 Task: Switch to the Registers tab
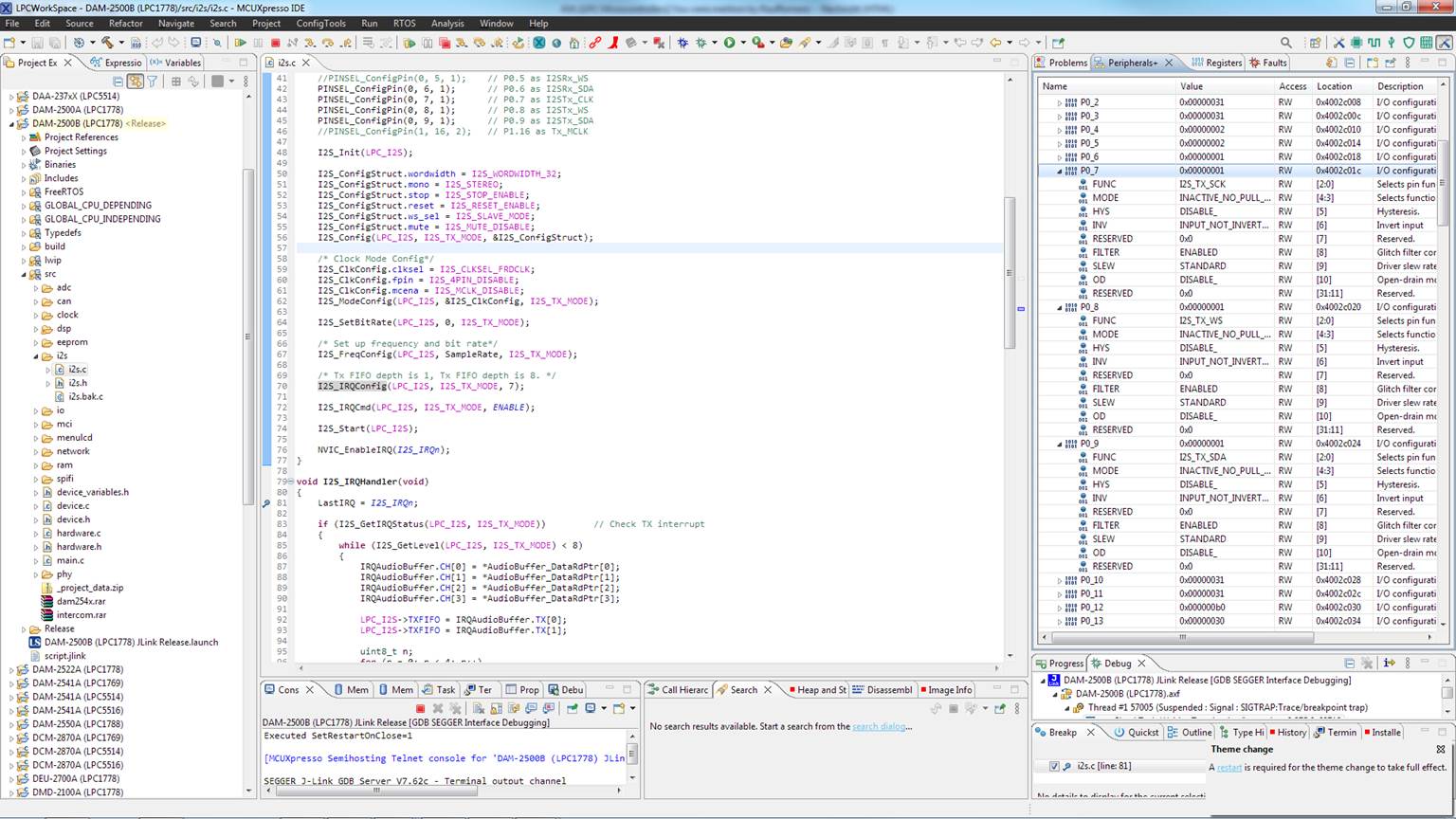coord(1223,63)
